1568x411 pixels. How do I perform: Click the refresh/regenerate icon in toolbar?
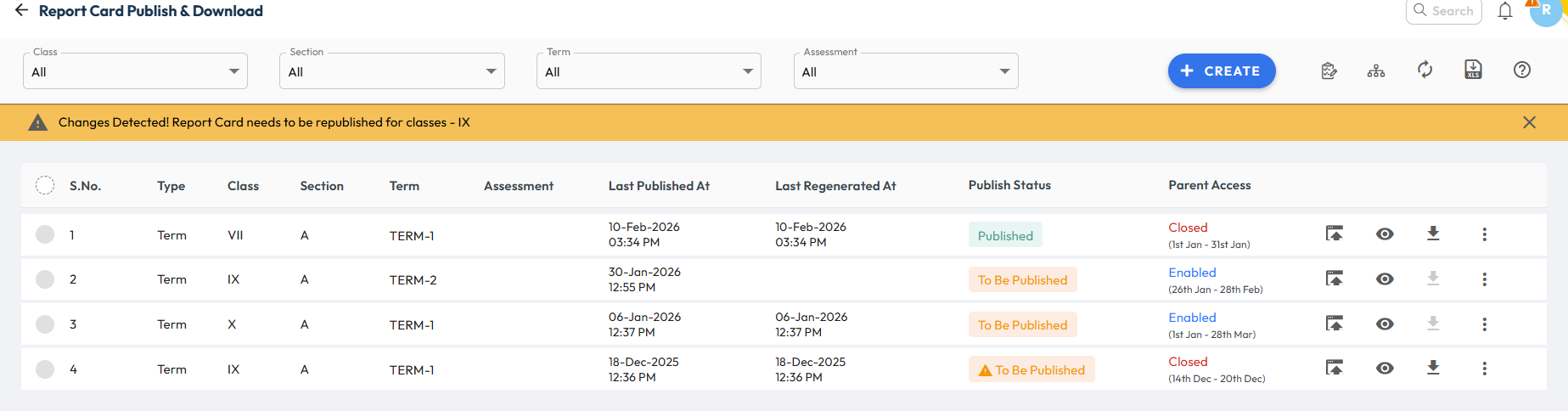tap(1425, 70)
